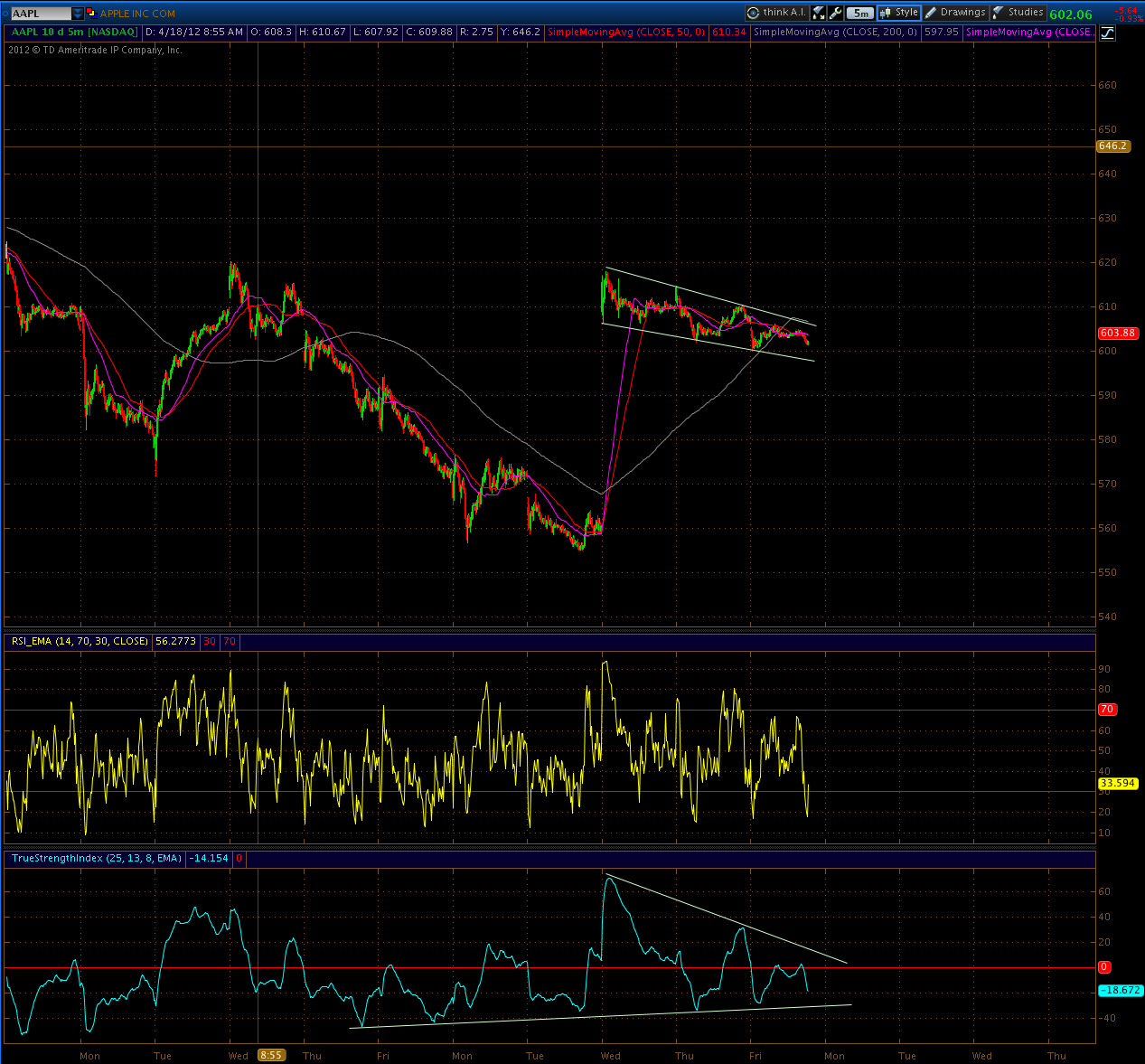Open chart settings wrench icon
The width and height of the screenshot is (1145, 1064).
[835, 13]
